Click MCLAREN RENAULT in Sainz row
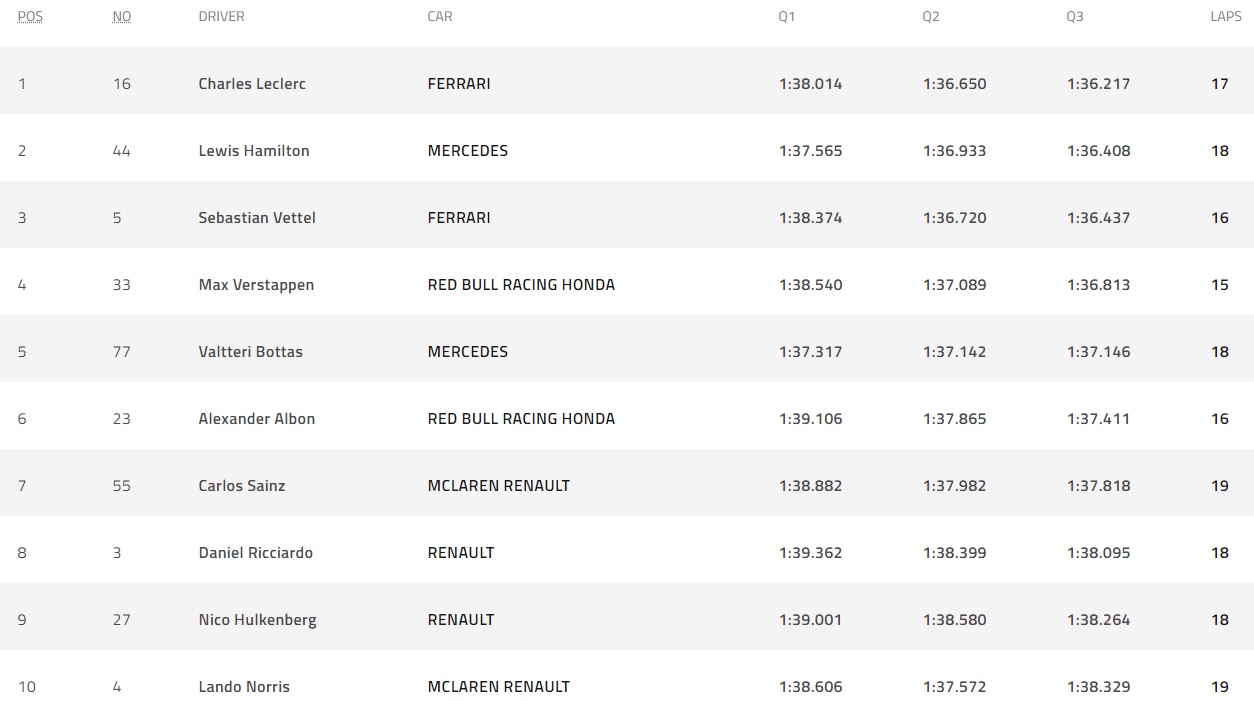The width and height of the screenshot is (1254, 701). point(498,486)
